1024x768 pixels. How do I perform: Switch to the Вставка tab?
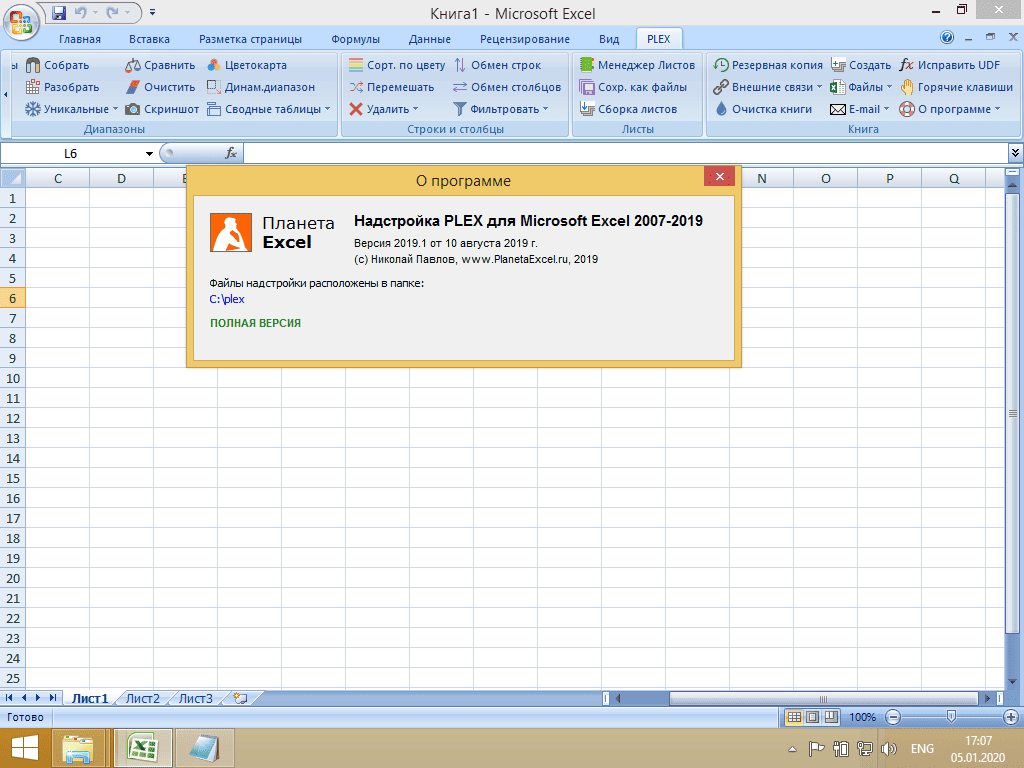149,39
